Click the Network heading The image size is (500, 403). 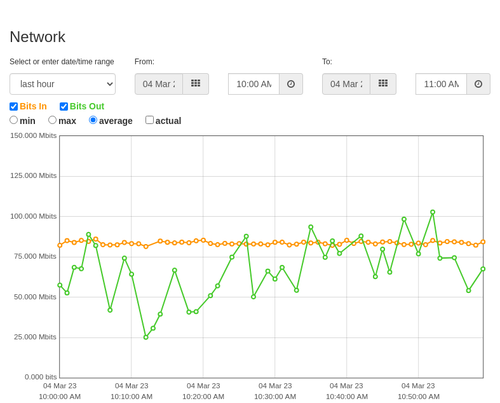37,37
